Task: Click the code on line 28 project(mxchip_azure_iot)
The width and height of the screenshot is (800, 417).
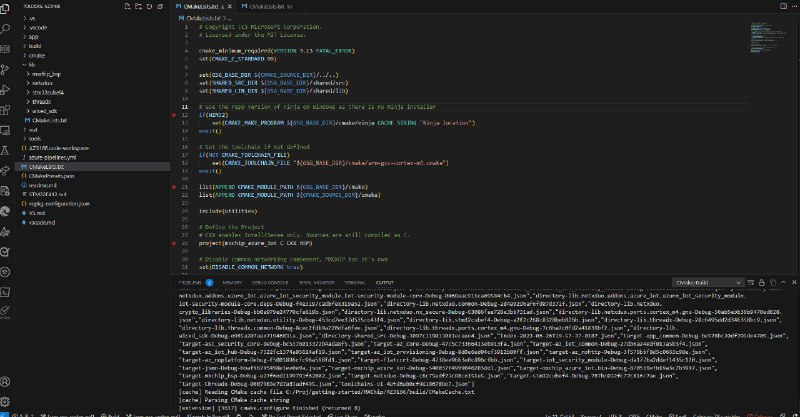Action: (x=255, y=243)
